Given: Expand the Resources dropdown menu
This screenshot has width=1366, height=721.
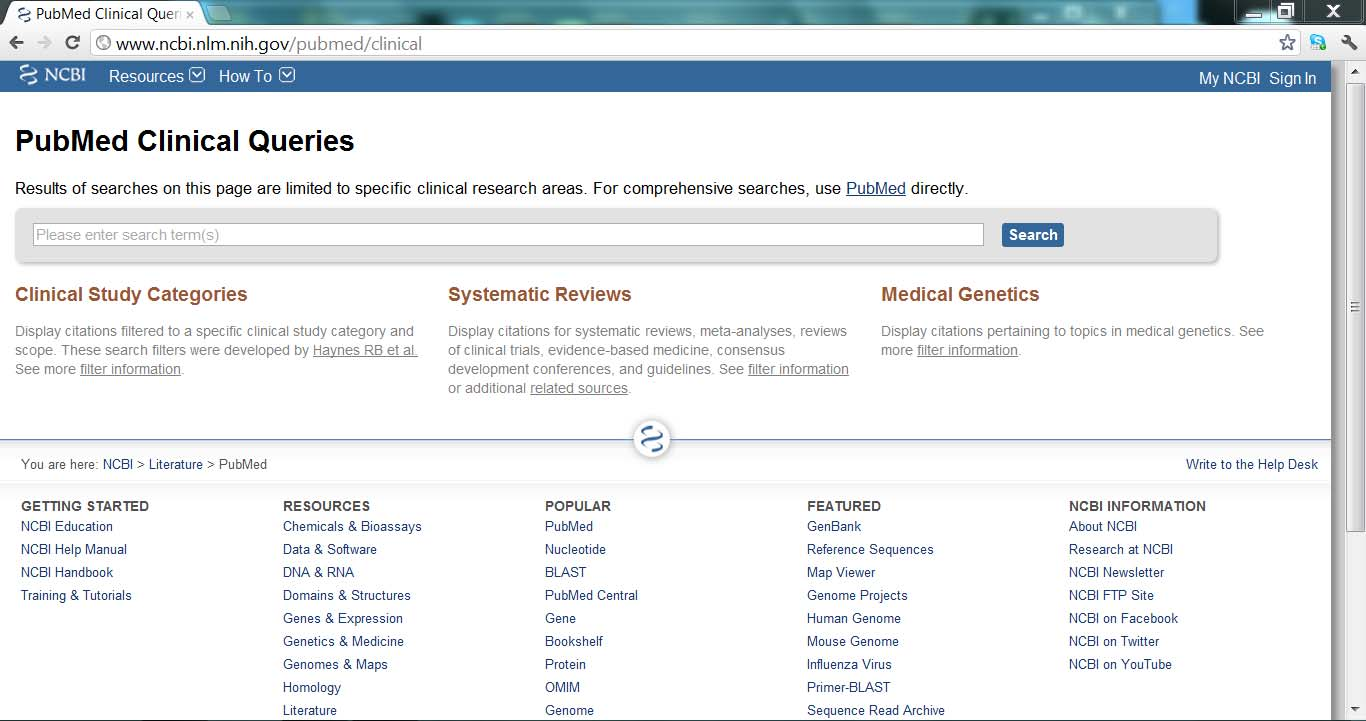Looking at the screenshot, I should (157, 76).
